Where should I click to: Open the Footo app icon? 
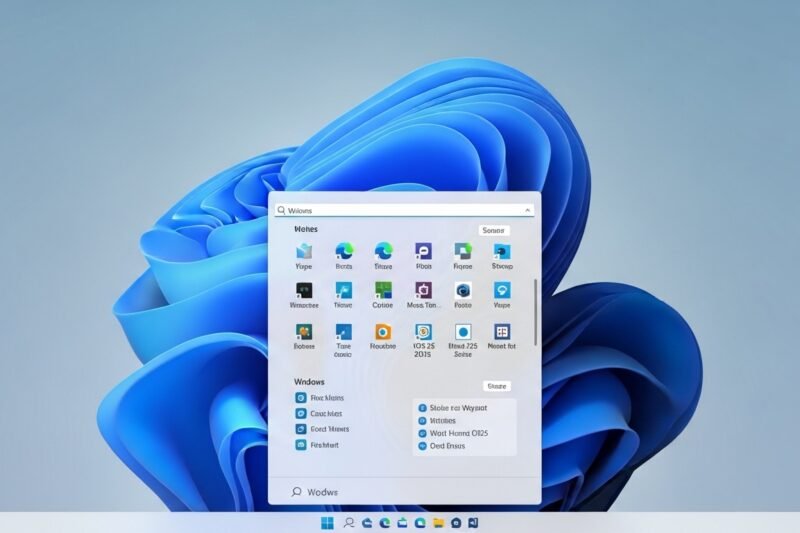pyautogui.click(x=463, y=291)
